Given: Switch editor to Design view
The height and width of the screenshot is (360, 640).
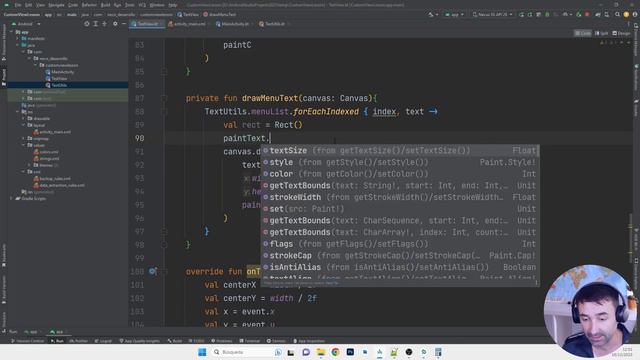Looking at the screenshot, I should (621, 33).
